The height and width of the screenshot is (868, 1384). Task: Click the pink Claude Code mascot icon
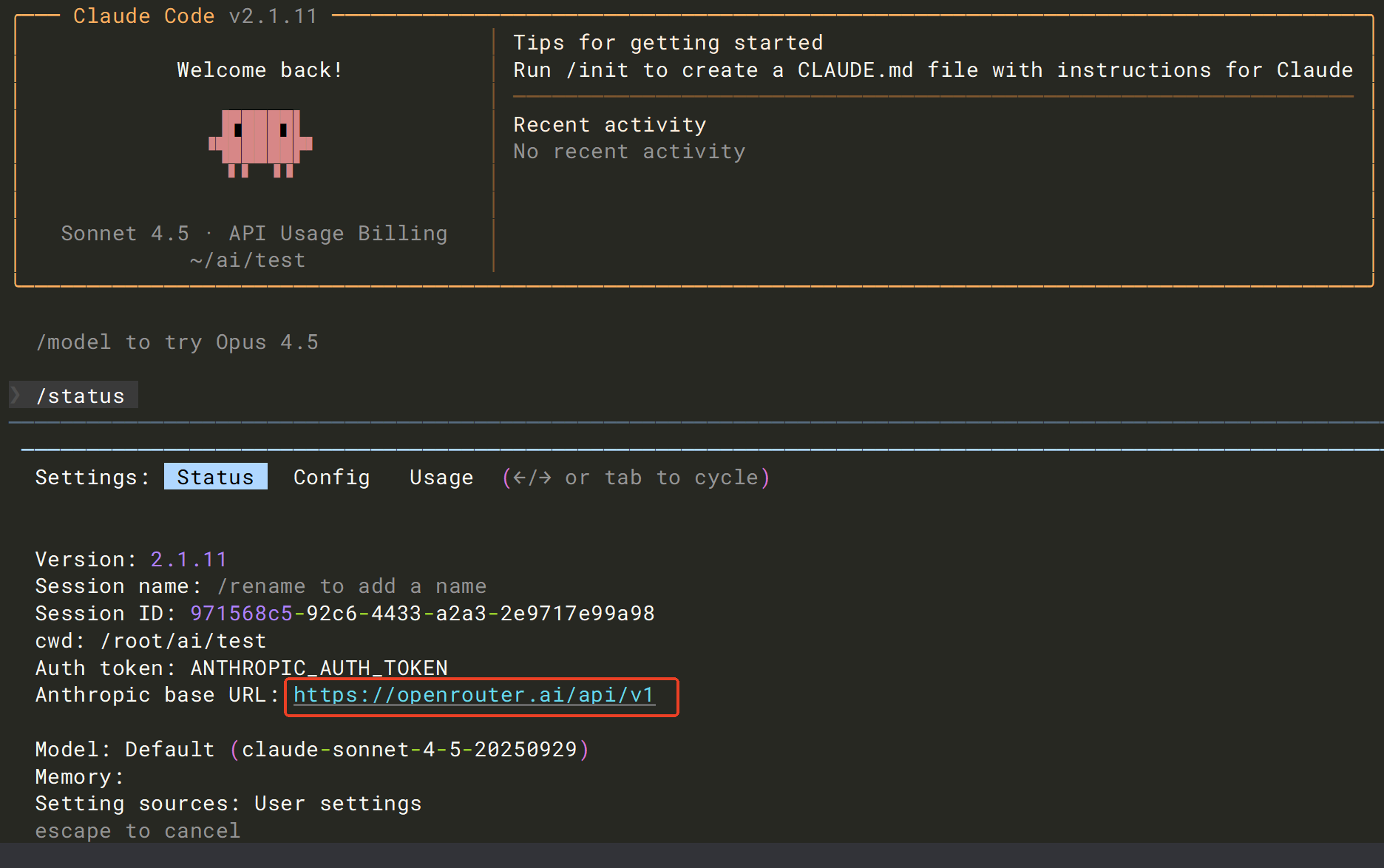click(x=260, y=143)
